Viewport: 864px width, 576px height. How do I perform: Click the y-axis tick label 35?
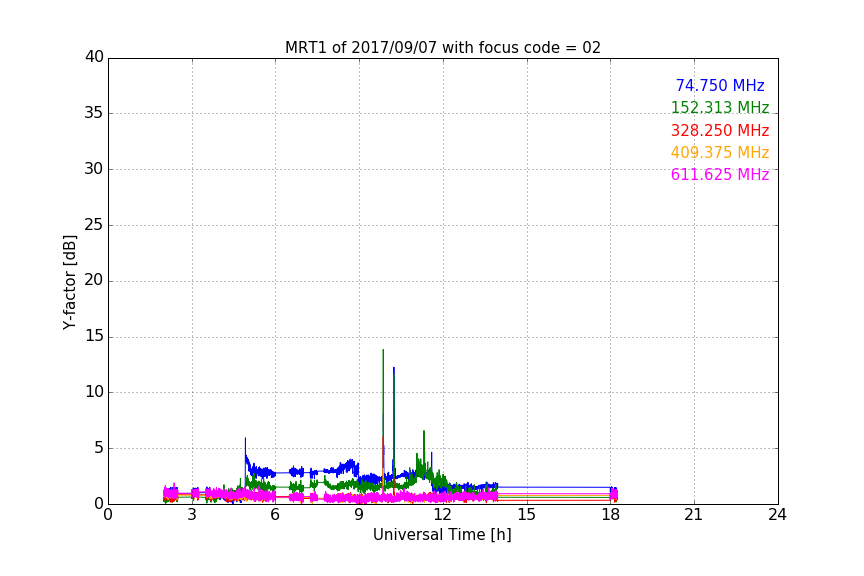94,113
